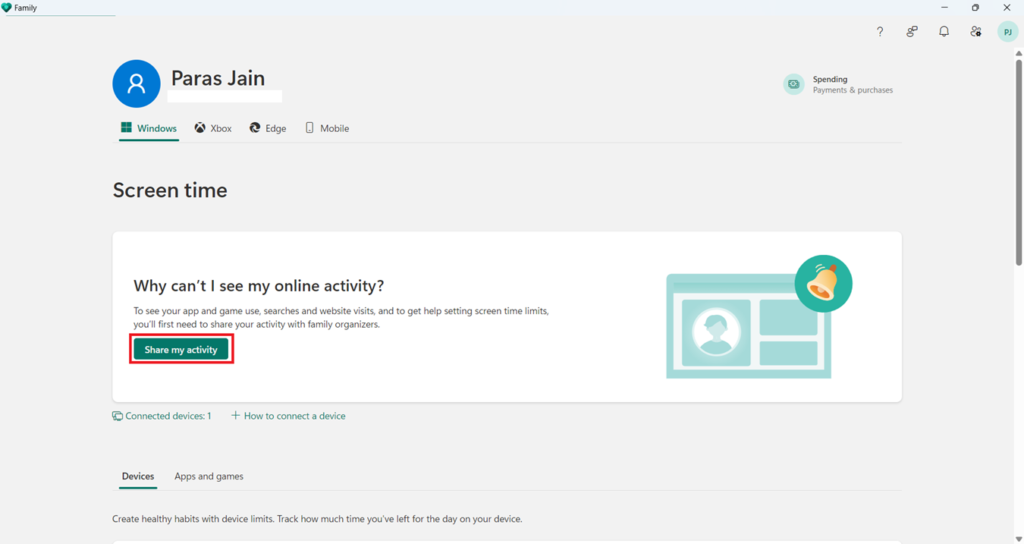
Task: Click the scrollbar up arrow
Action: tap(1018, 54)
